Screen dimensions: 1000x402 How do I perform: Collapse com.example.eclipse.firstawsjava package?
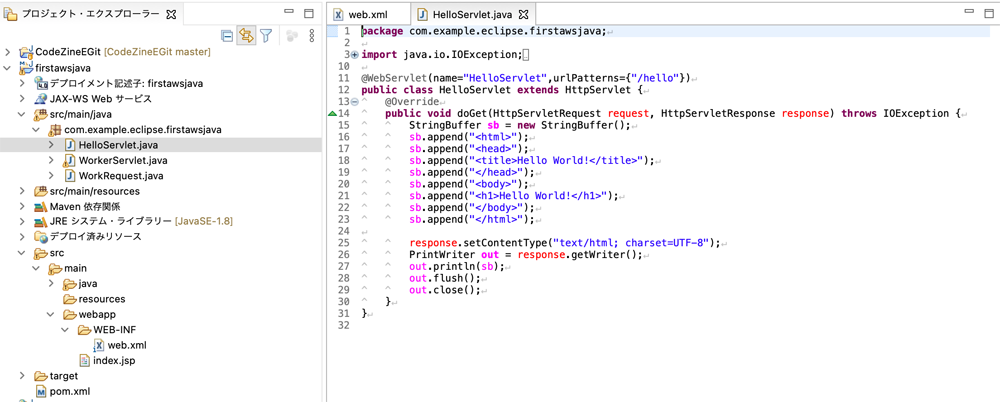37,130
